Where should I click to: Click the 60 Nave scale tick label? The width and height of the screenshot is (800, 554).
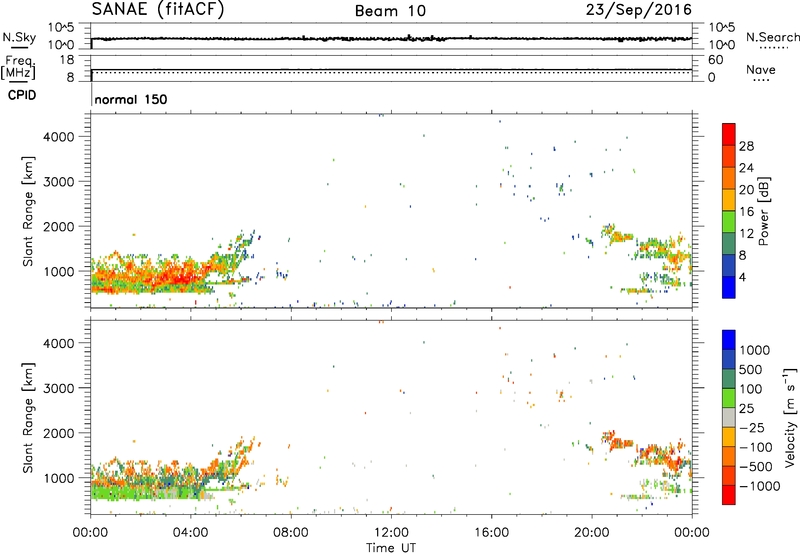point(716,60)
